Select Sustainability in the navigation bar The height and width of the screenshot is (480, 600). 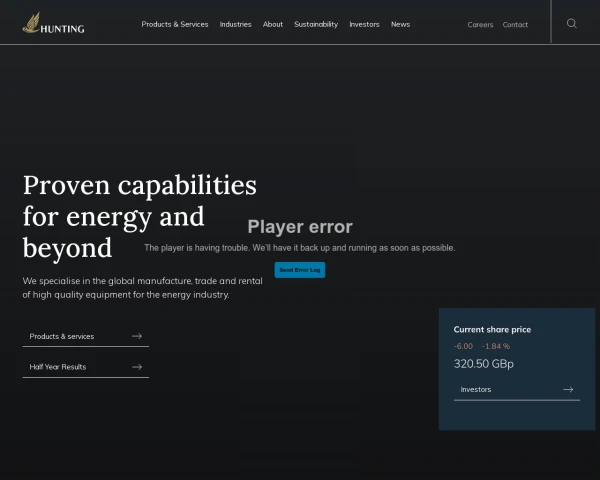[x=316, y=24]
